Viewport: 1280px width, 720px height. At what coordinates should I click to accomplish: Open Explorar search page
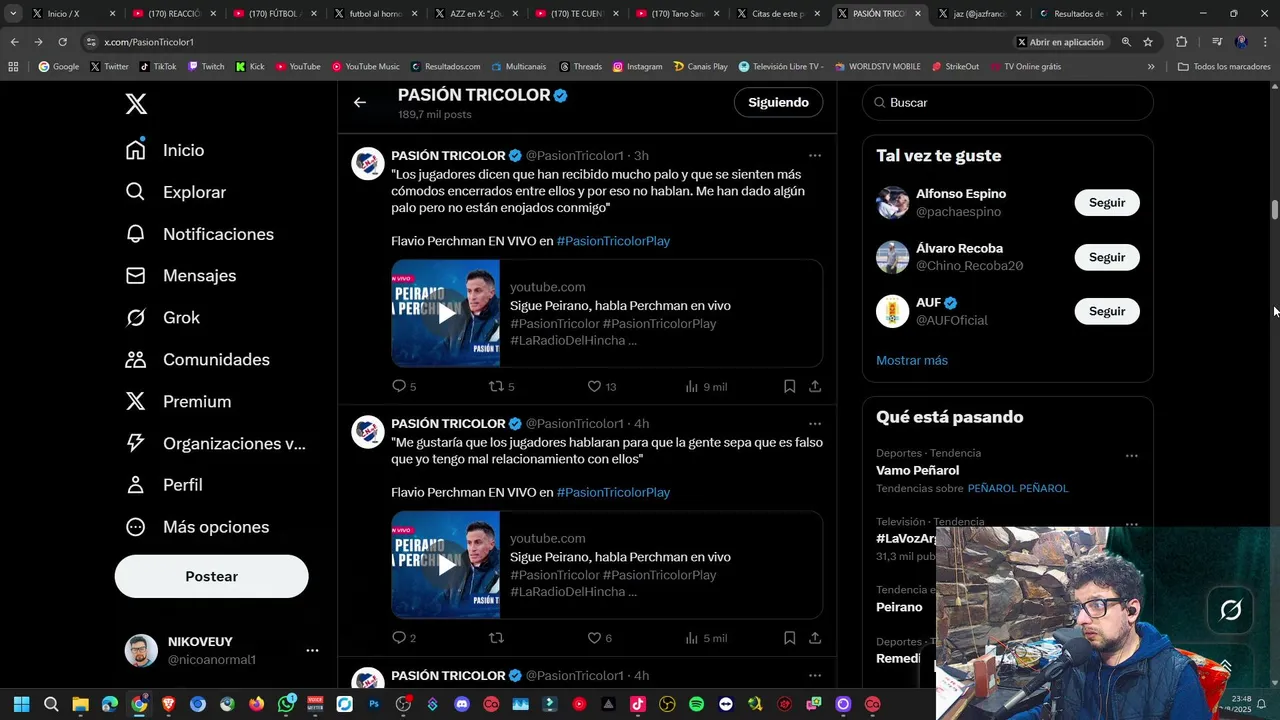click(176, 192)
